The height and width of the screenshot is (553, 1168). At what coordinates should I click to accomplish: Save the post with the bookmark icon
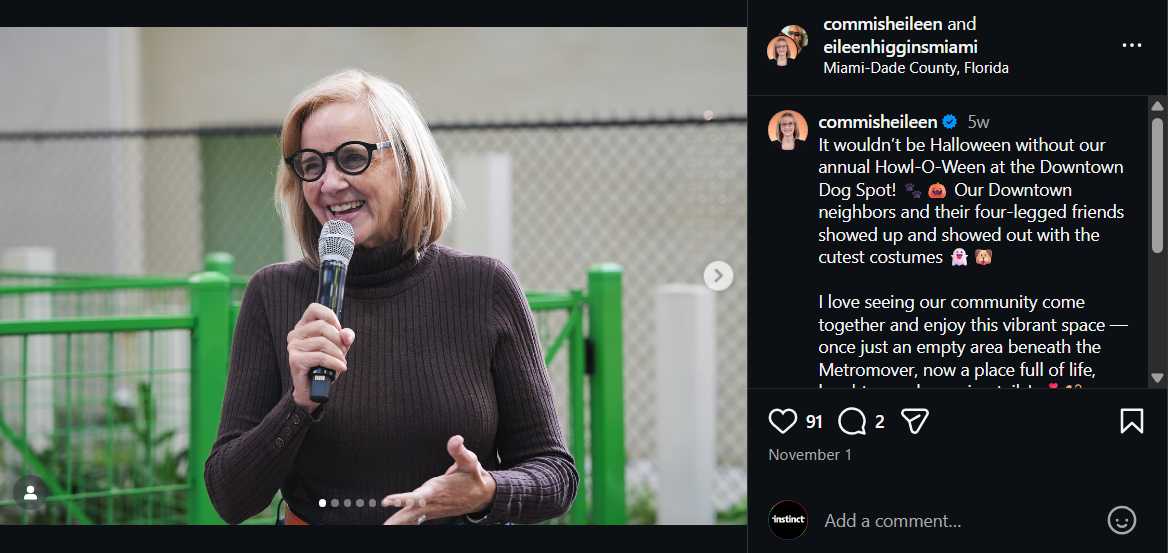tap(1131, 421)
